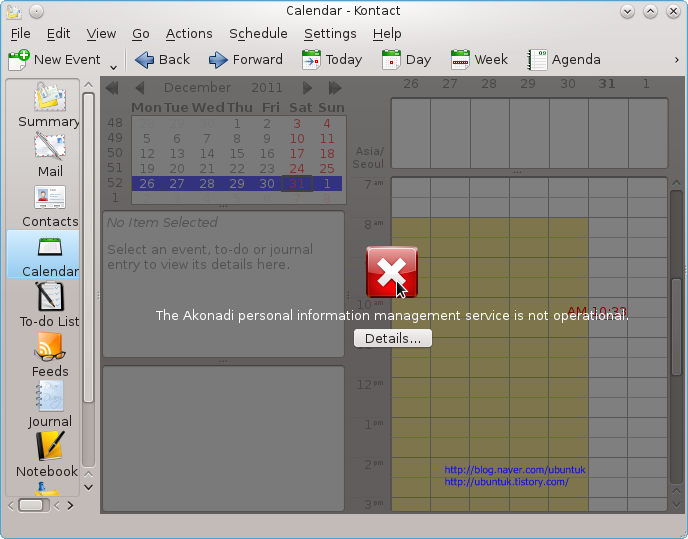Open the File menu
The height and width of the screenshot is (539, 688).
click(21, 33)
